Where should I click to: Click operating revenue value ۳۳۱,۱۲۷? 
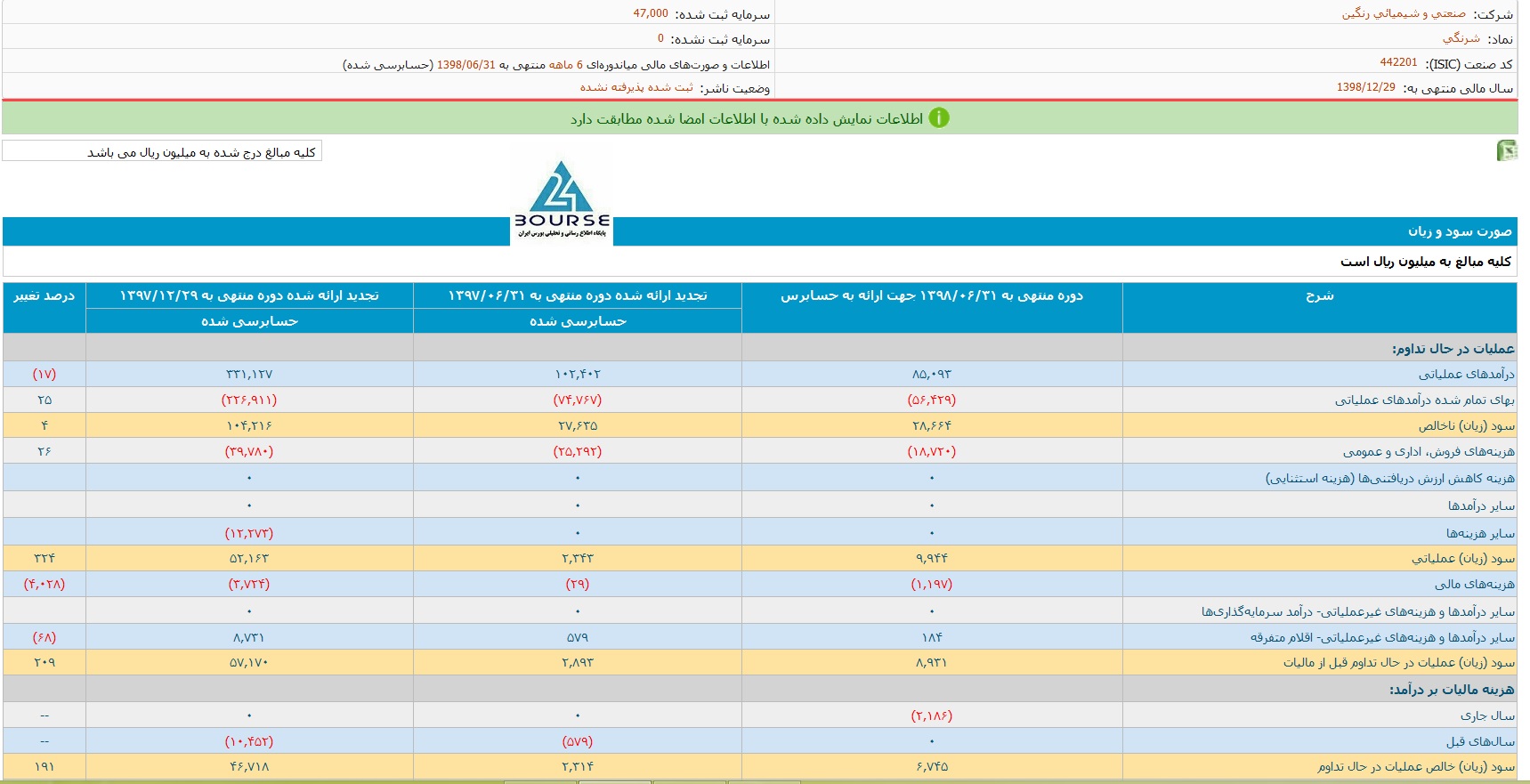pos(249,375)
